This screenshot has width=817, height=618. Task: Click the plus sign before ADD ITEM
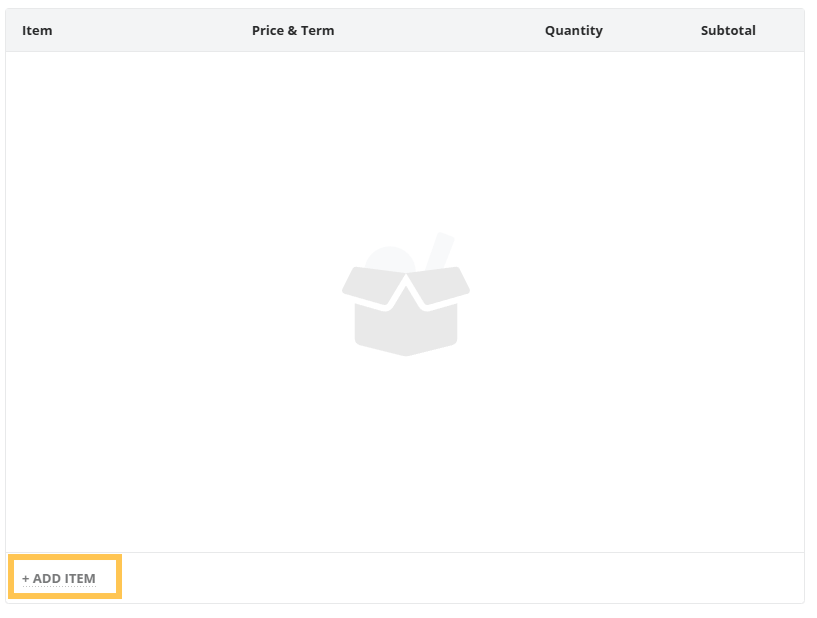(26, 579)
